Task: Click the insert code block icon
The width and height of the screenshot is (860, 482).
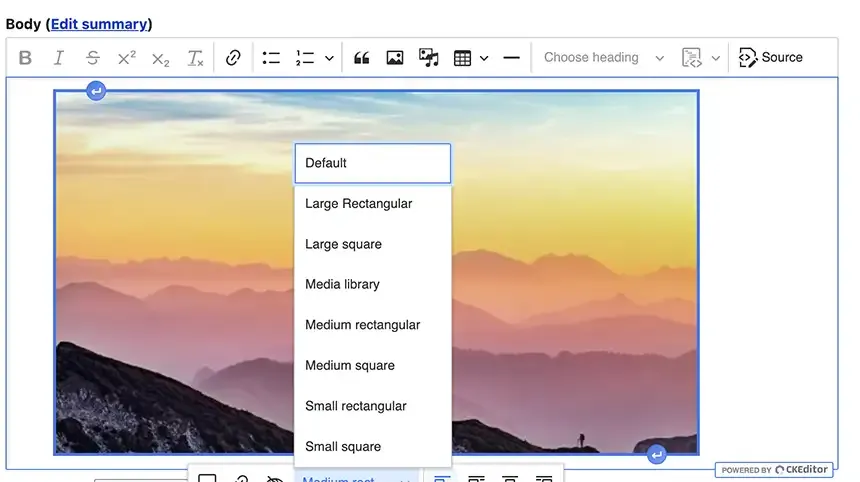Action: pos(692,58)
